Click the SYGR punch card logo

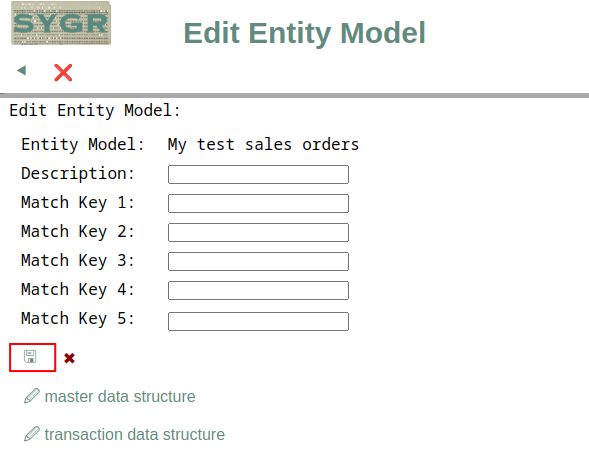click(x=61, y=23)
